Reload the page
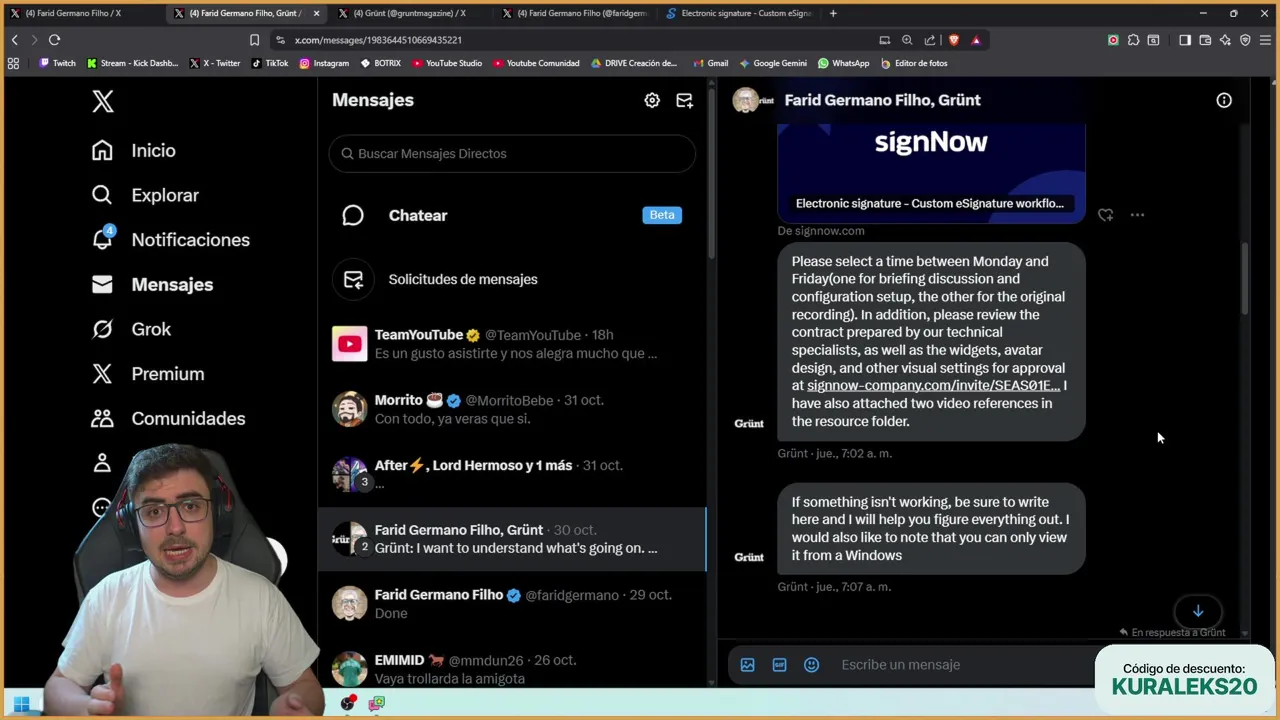Viewport: 1280px width, 720px height. (x=54, y=40)
